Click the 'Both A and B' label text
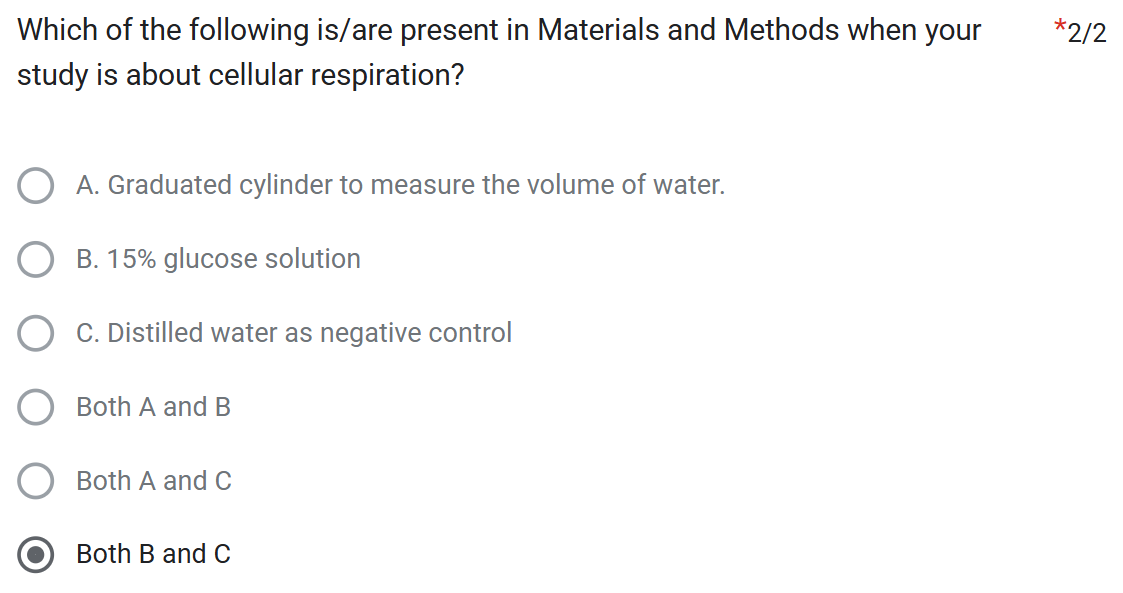Screen dimensions: 1123x593 click(153, 407)
